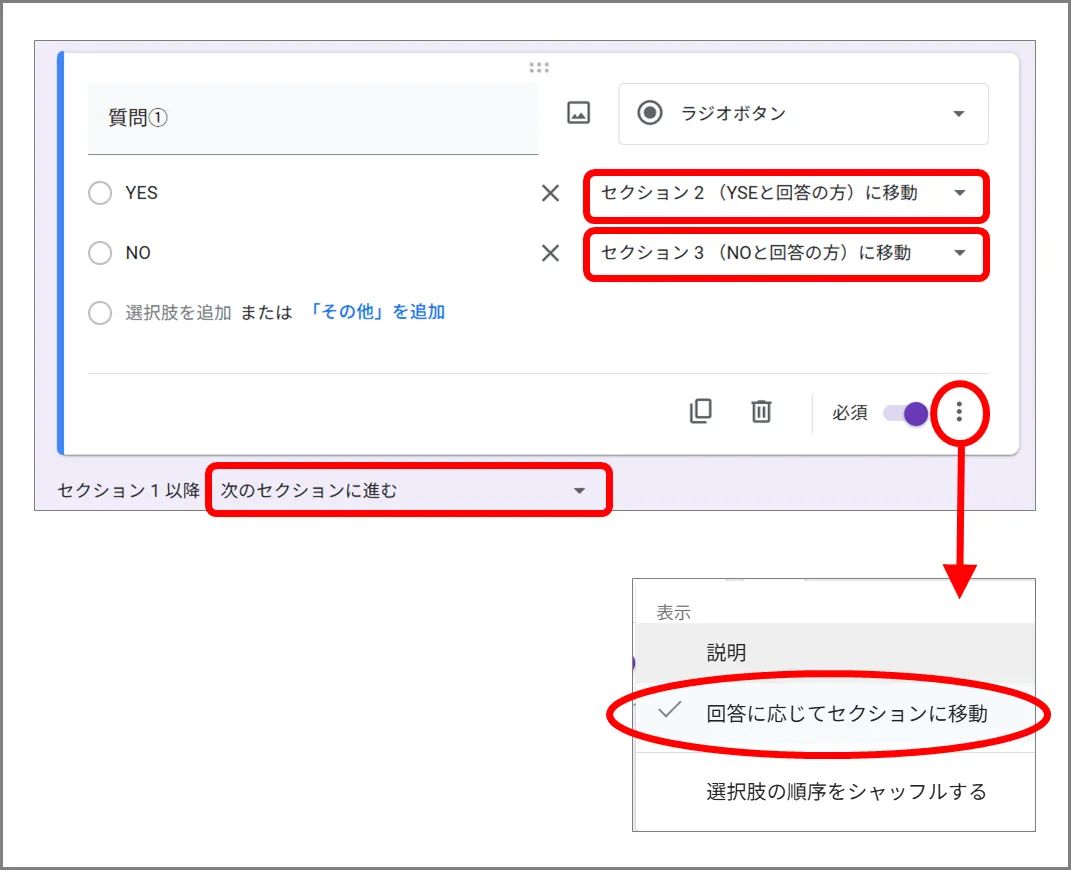Grab the six-dot drag handle atop the card
This screenshot has height=870, width=1071.
point(539,68)
